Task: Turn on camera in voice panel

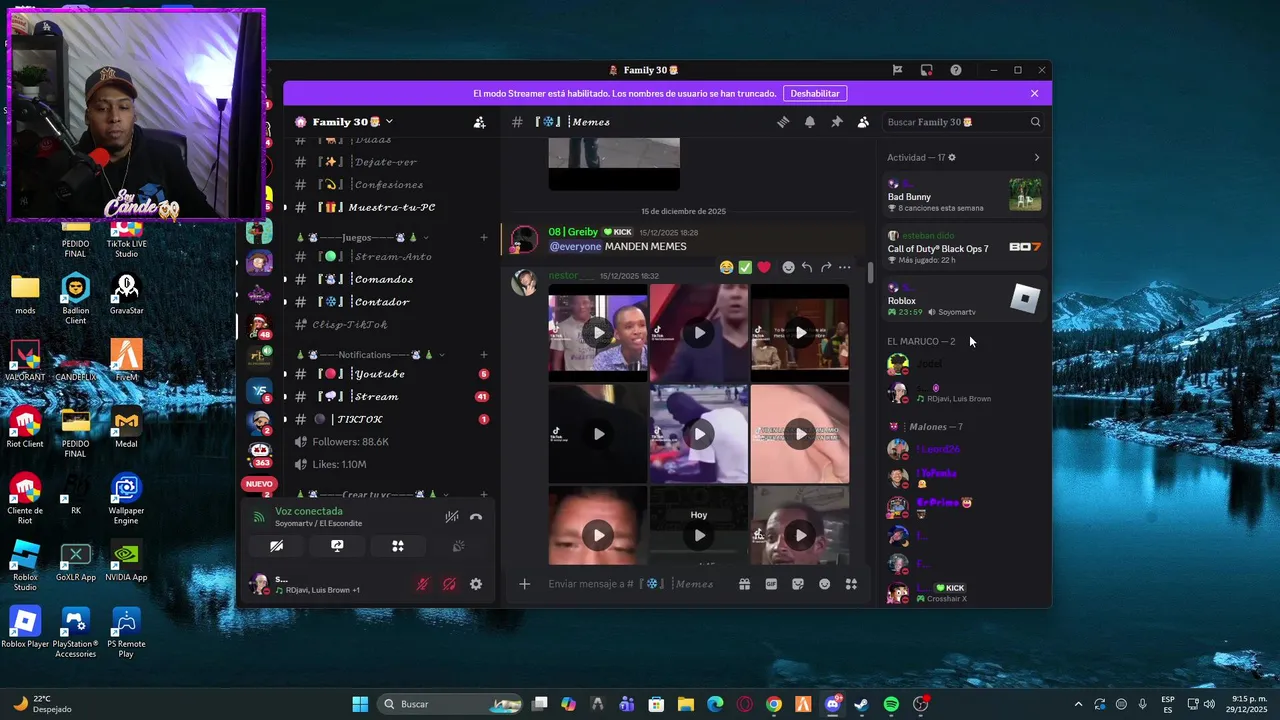Action: click(x=277, y=546)
